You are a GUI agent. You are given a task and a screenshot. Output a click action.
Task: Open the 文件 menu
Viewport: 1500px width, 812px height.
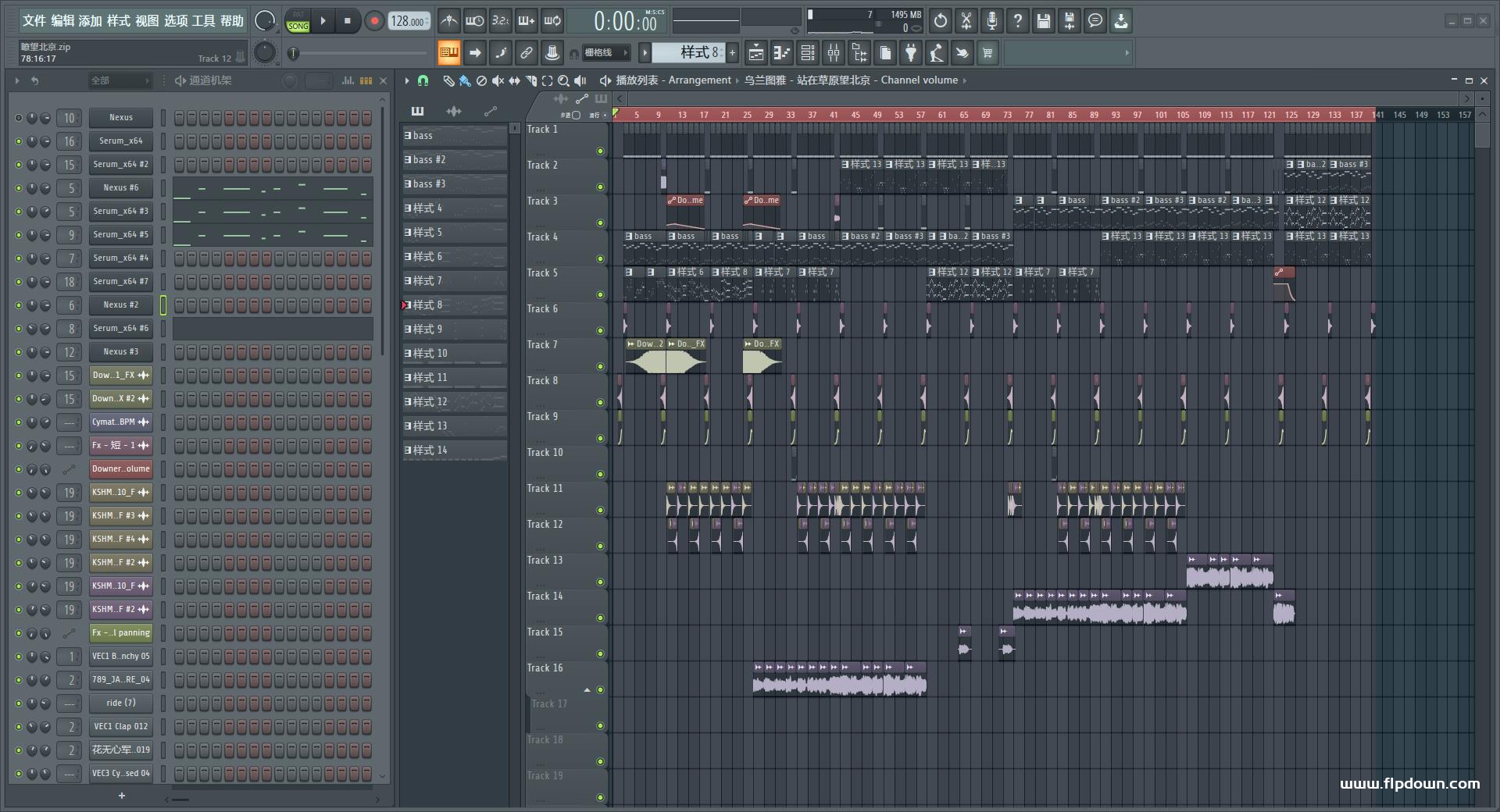[x=34, y=21]
